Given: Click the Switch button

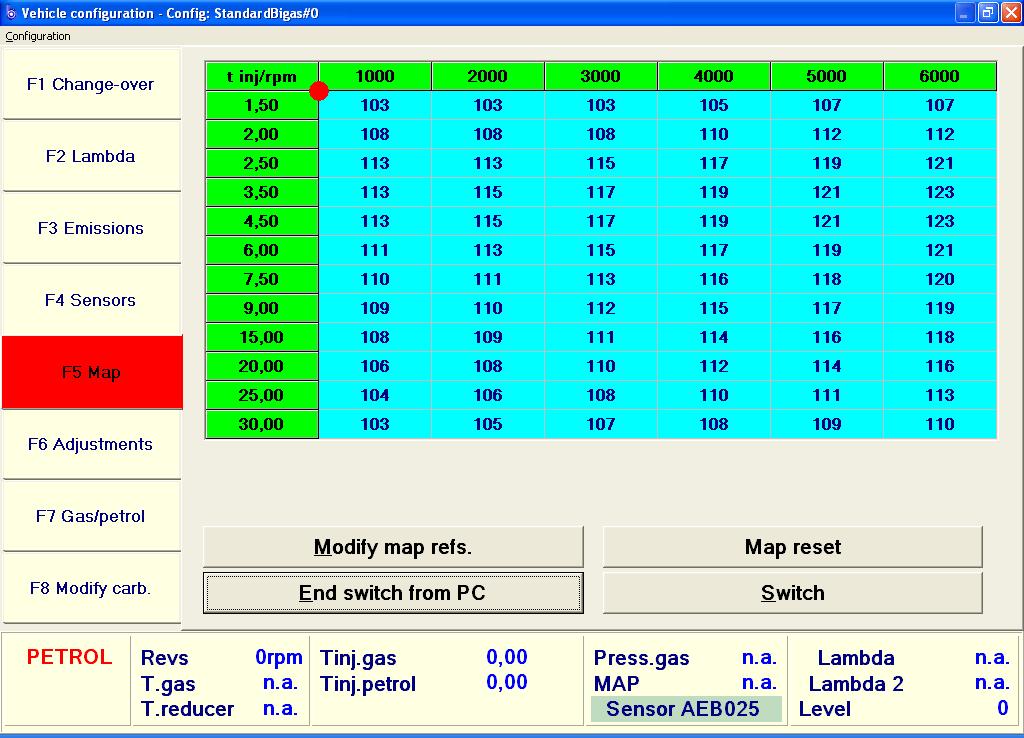Looking at the screenshot, I should (x=792, y=593).
